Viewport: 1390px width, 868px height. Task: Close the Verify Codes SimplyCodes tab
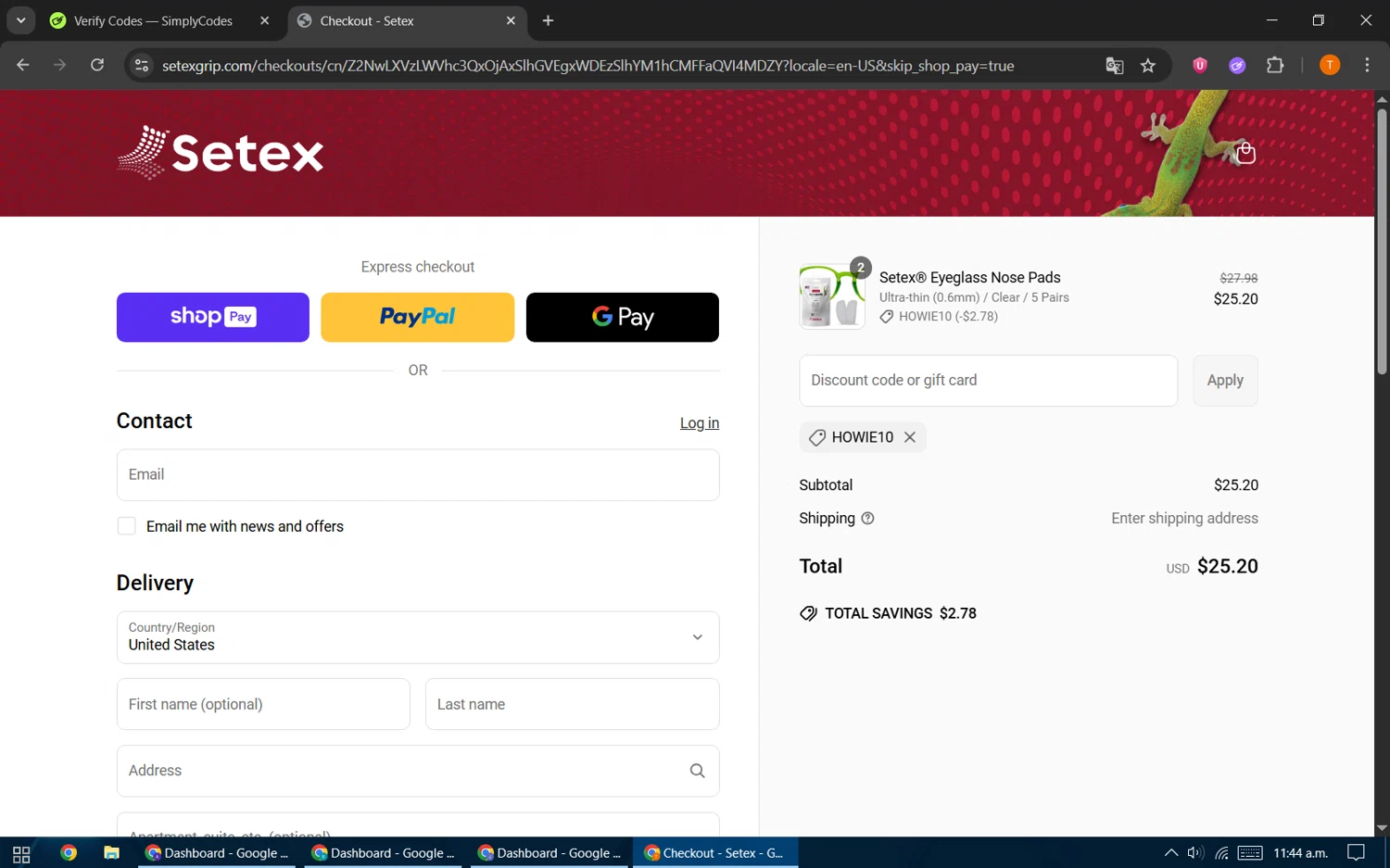tap(264, 20)
